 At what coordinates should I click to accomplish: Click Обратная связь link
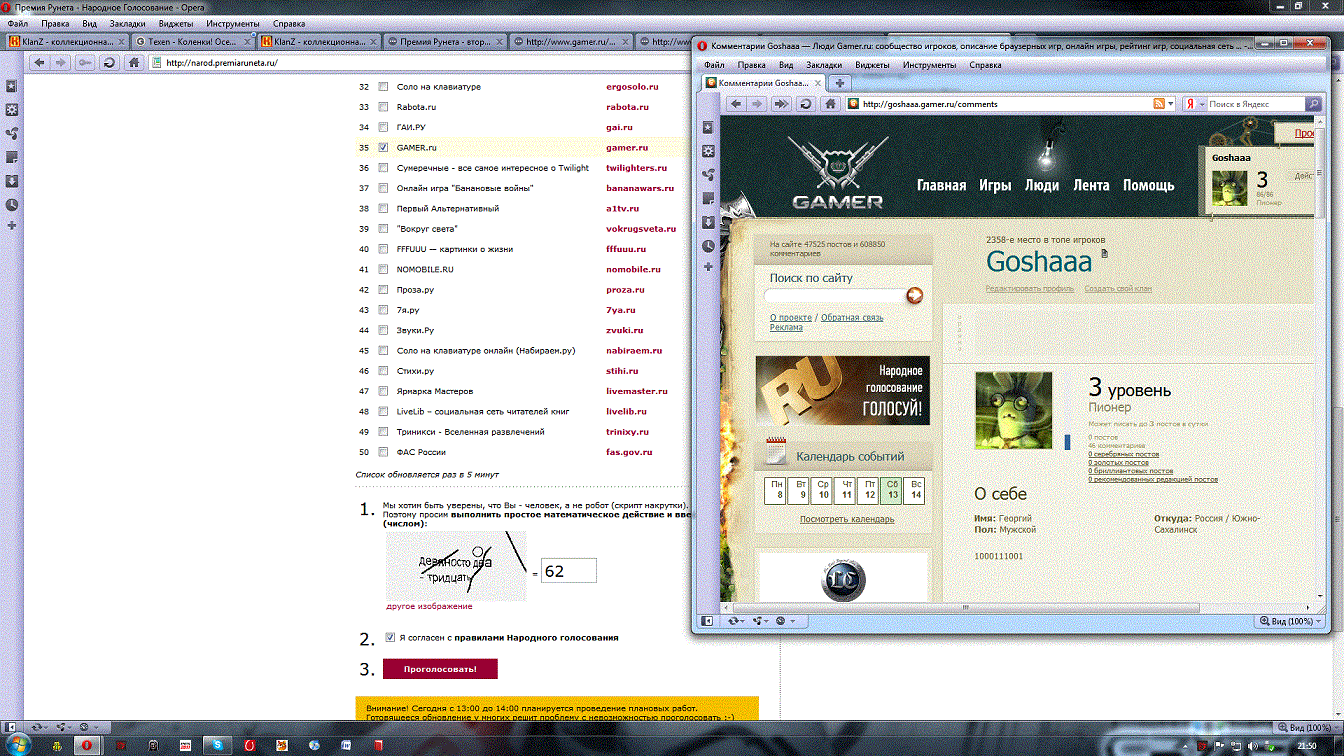pos(852,317)
